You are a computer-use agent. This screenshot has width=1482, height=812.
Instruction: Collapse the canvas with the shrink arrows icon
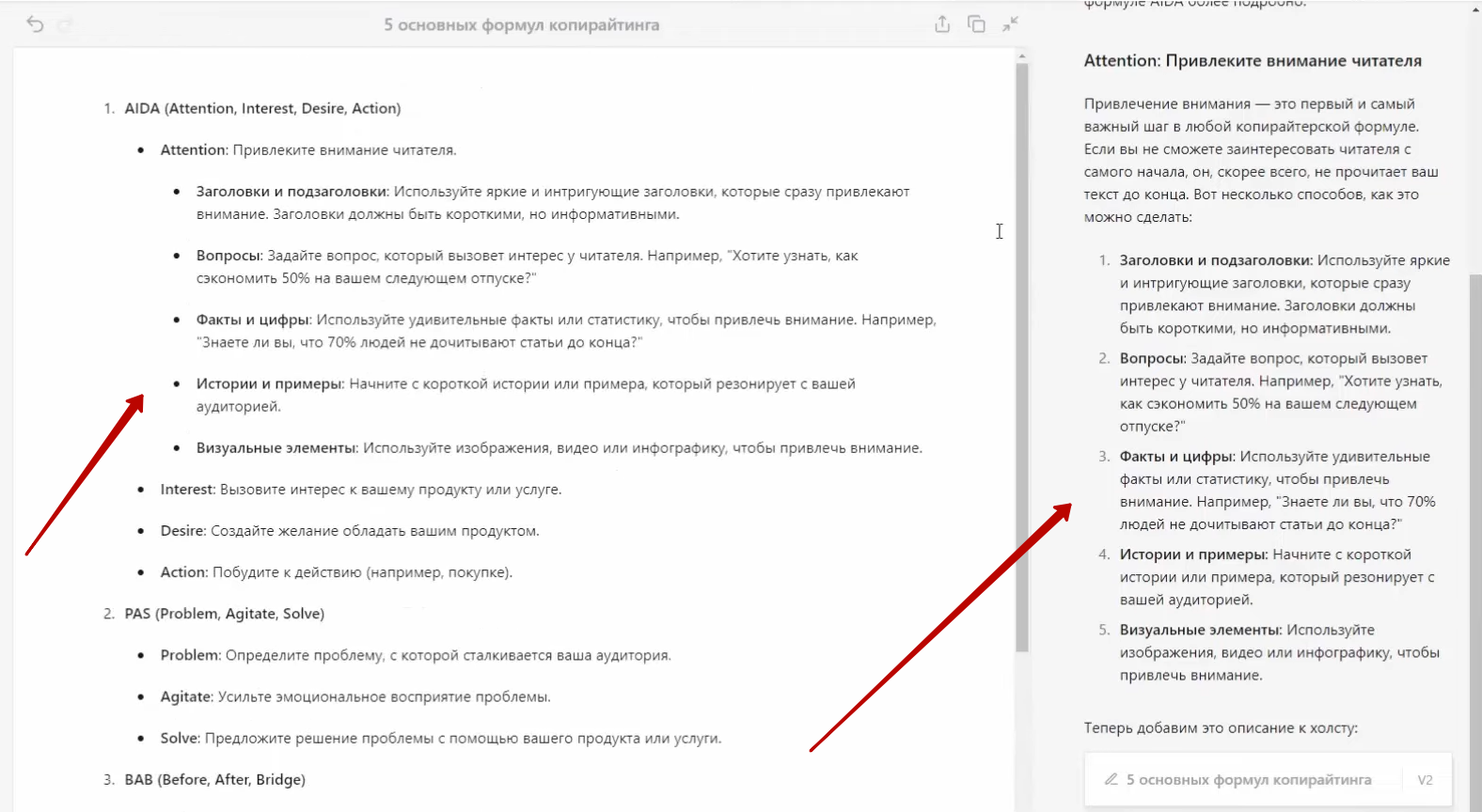click(x=1010, y=24)
